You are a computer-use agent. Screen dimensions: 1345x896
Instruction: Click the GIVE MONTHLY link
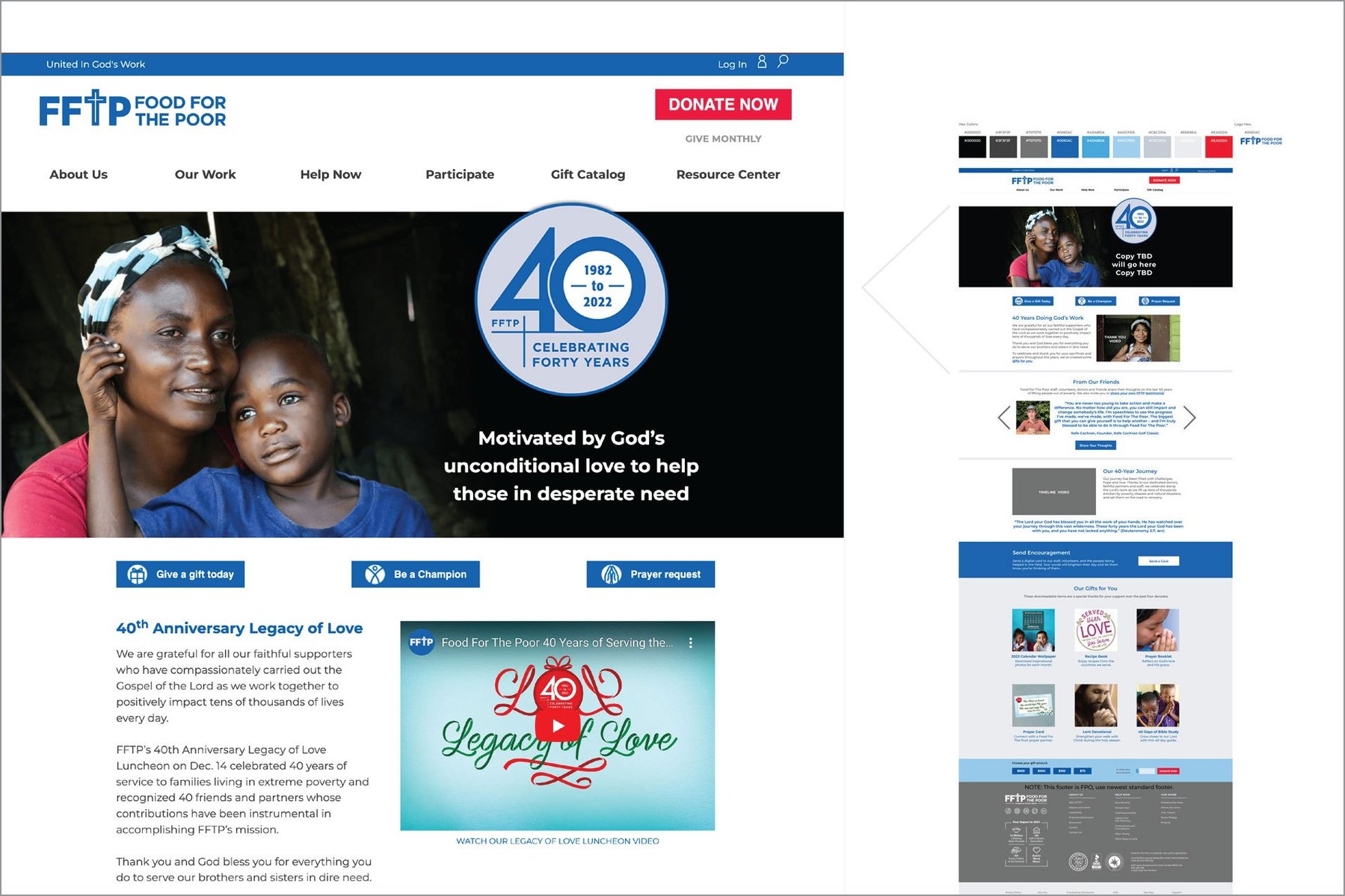(723, 139)
